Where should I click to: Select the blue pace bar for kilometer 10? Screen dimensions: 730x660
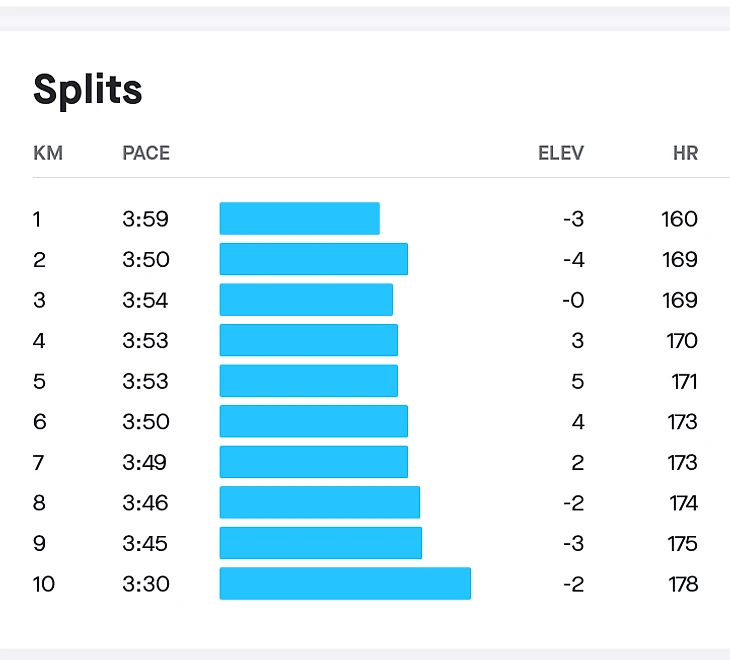(345, 584)
